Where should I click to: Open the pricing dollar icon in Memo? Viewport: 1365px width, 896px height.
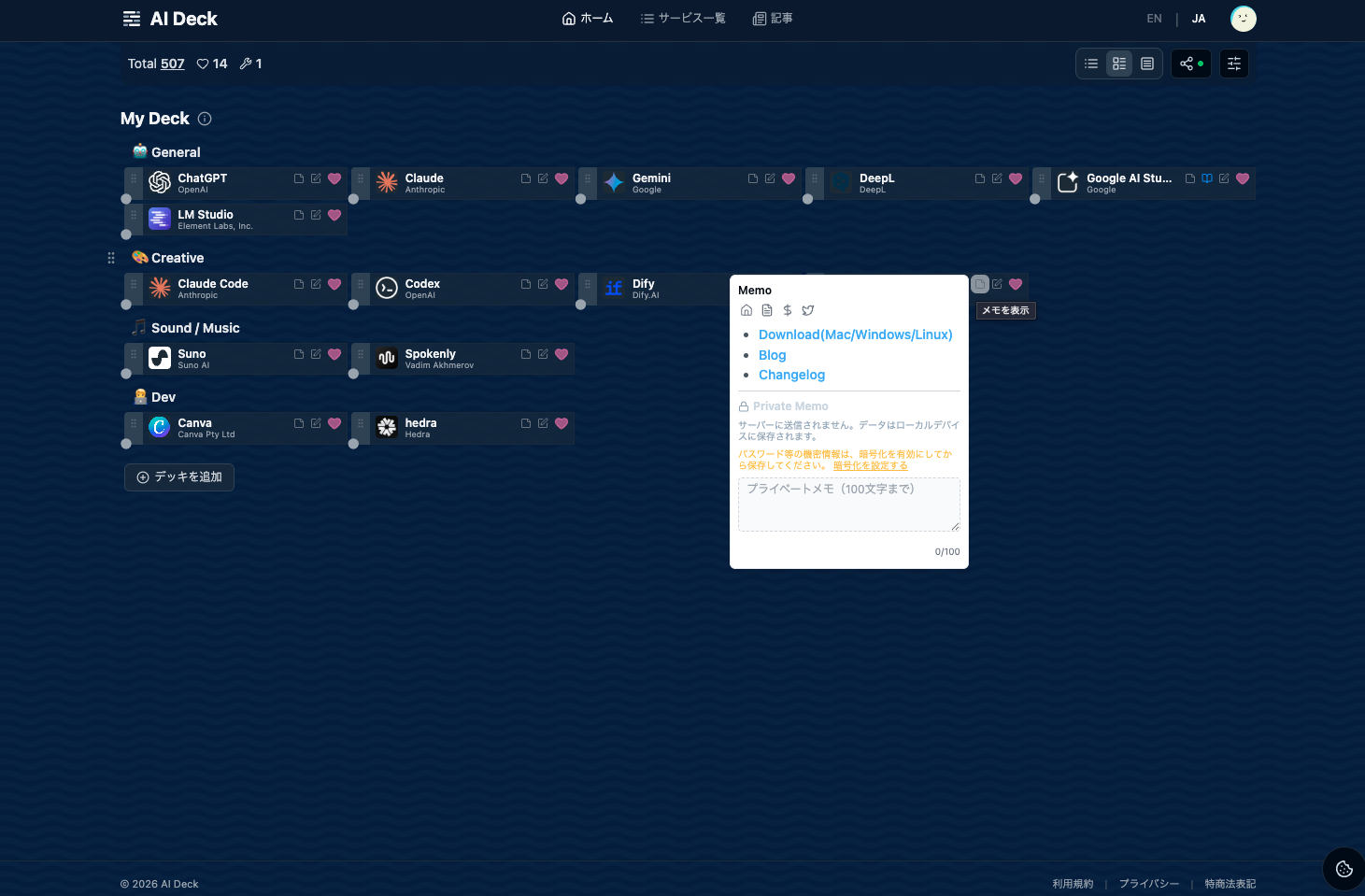[x=788, y=310]
